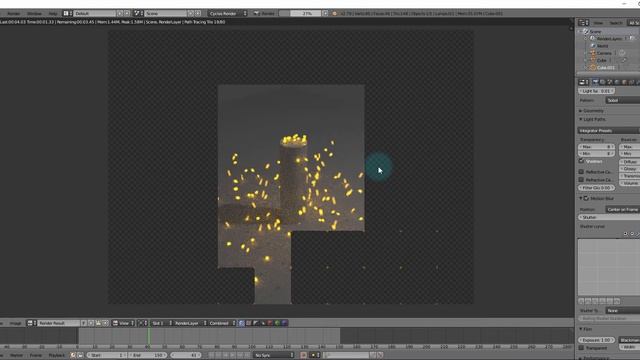The height and width of the screenshot is (360, 640).
Task: Open the RenderLayer dropdown
Action: pyautogui.click(x=190, y=323)
